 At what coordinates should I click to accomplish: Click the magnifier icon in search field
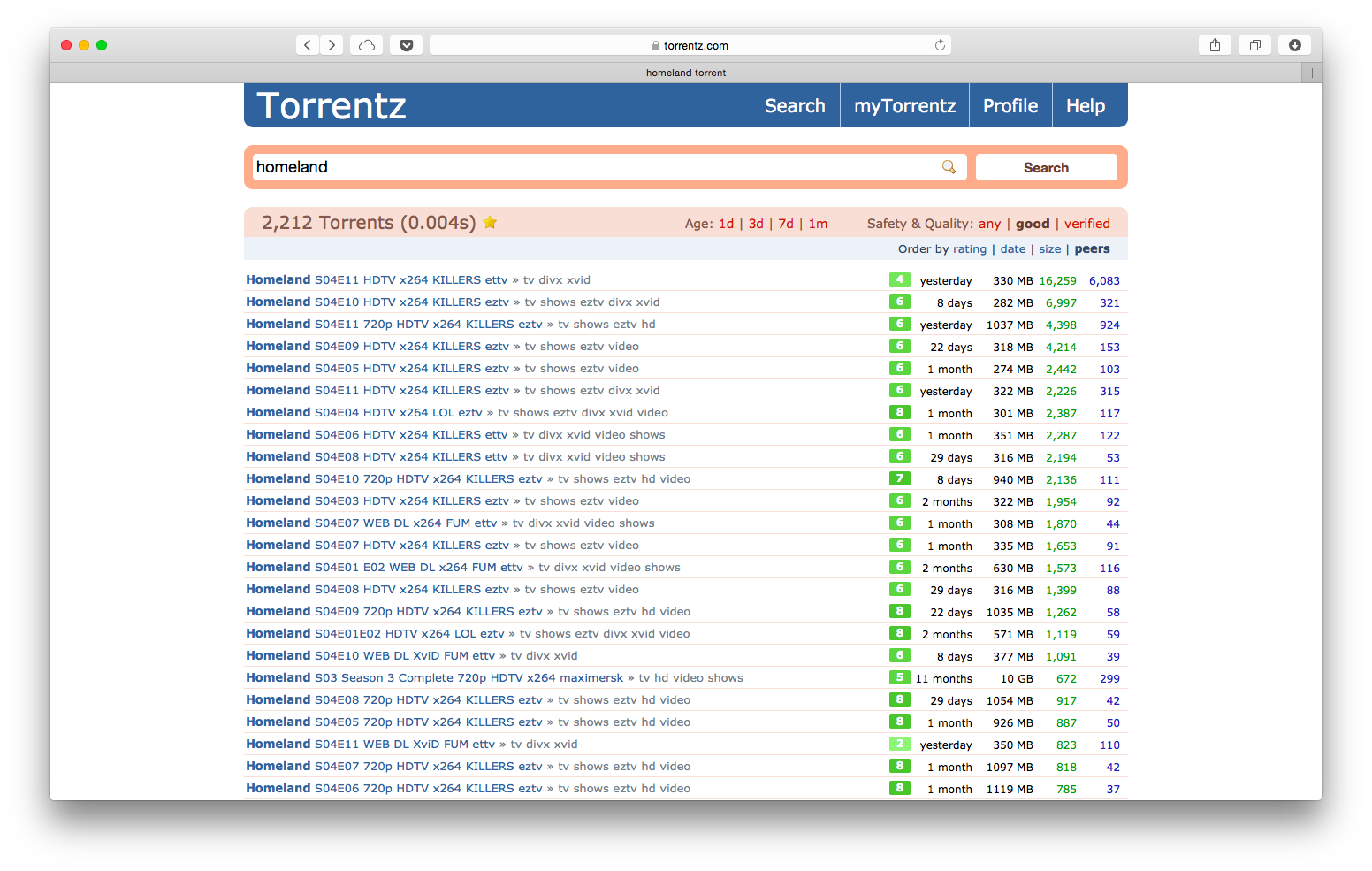[x=949, y=167]
